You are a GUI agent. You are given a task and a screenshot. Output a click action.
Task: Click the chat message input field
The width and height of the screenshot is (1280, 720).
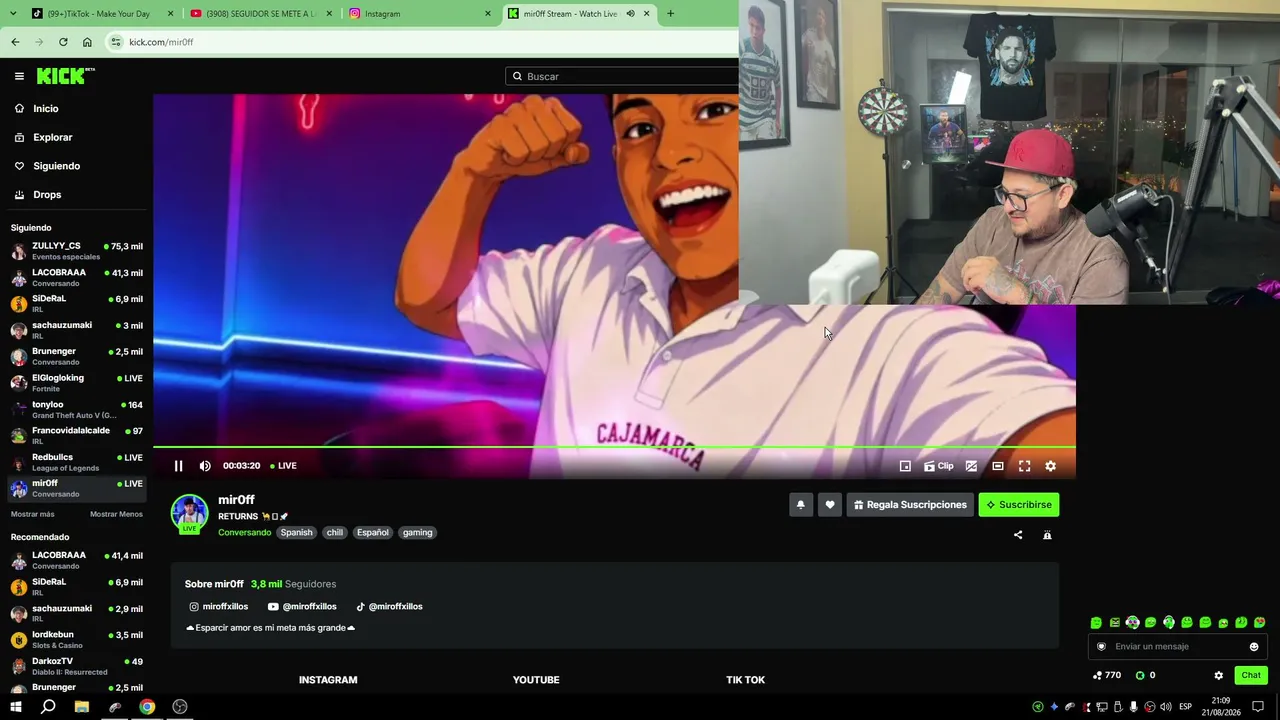coord(1177,647)
